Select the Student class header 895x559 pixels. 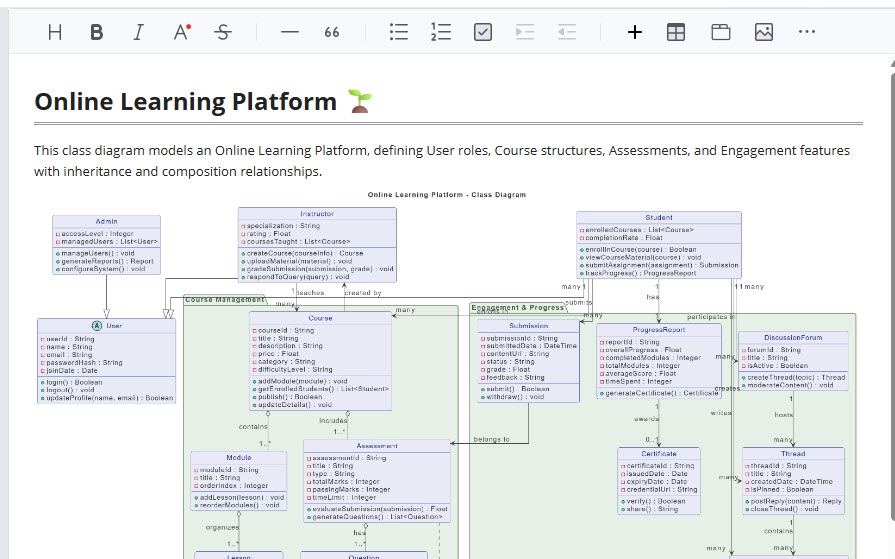[x=659, y=218]
